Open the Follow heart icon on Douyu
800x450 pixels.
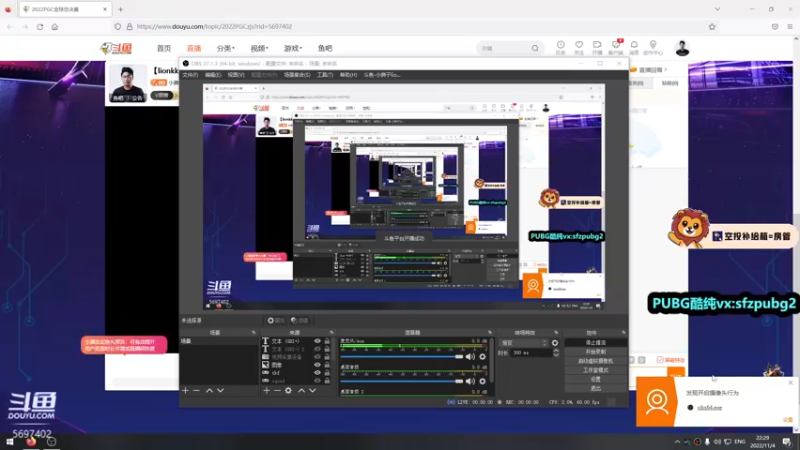coord(579,45)
